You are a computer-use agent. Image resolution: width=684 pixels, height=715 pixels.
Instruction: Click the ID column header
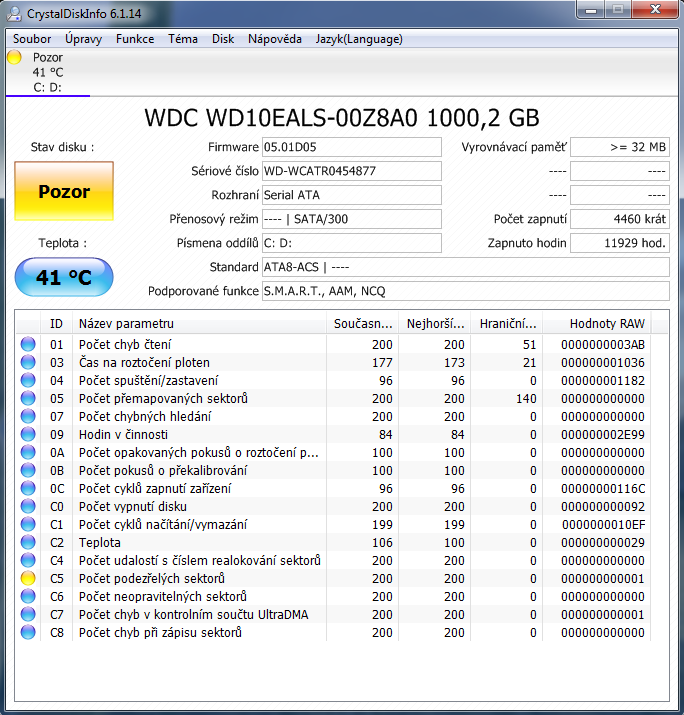tap(57, 324)
